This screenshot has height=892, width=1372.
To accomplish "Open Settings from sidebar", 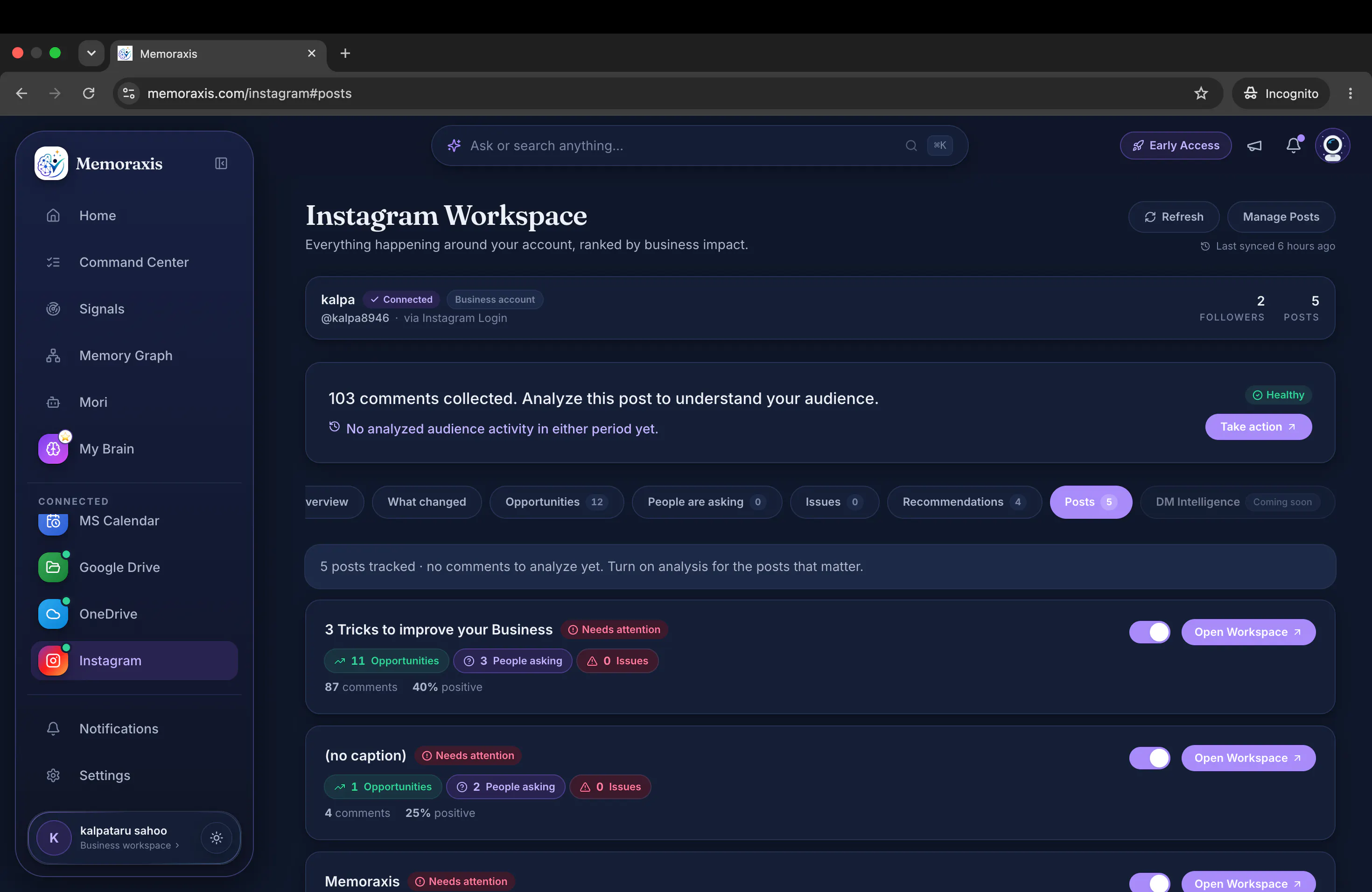I will click(x=134, y=776).
